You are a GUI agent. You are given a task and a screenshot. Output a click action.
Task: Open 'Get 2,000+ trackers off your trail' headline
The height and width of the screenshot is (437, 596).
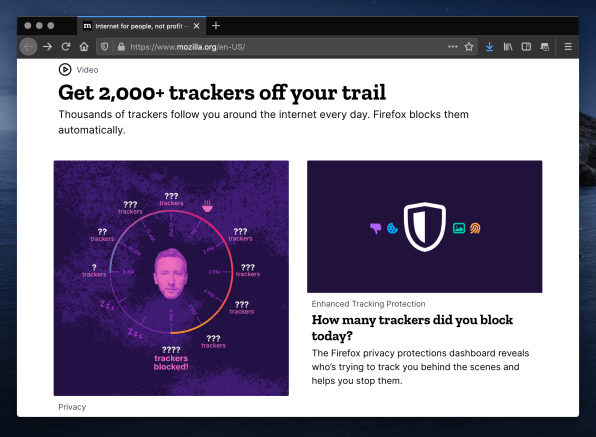[x=222, y=93]
